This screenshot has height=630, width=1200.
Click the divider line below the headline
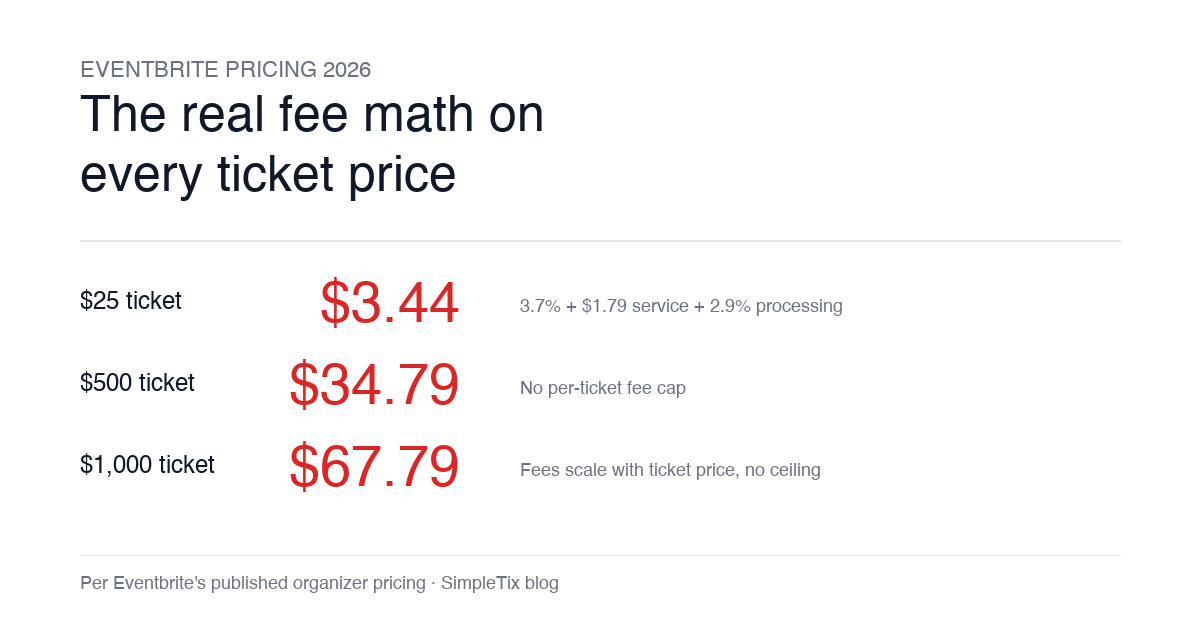point(600,241)
